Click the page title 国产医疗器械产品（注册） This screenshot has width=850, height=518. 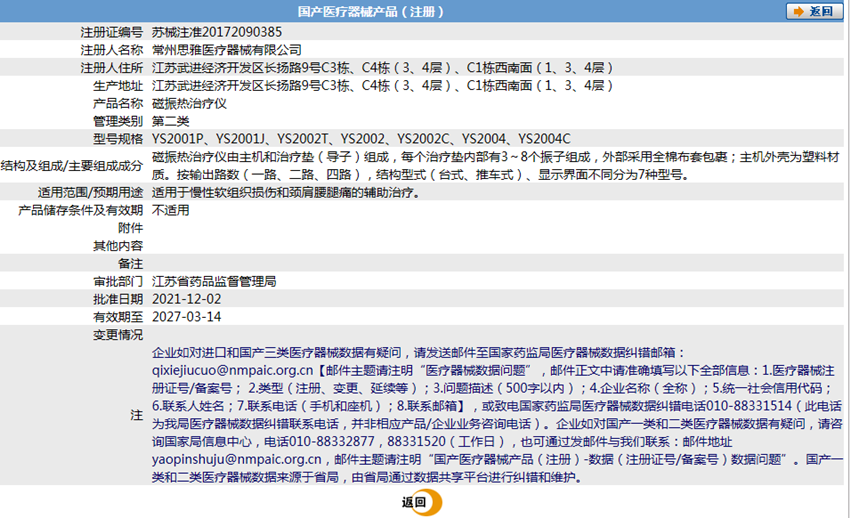[x=371, y=11]
